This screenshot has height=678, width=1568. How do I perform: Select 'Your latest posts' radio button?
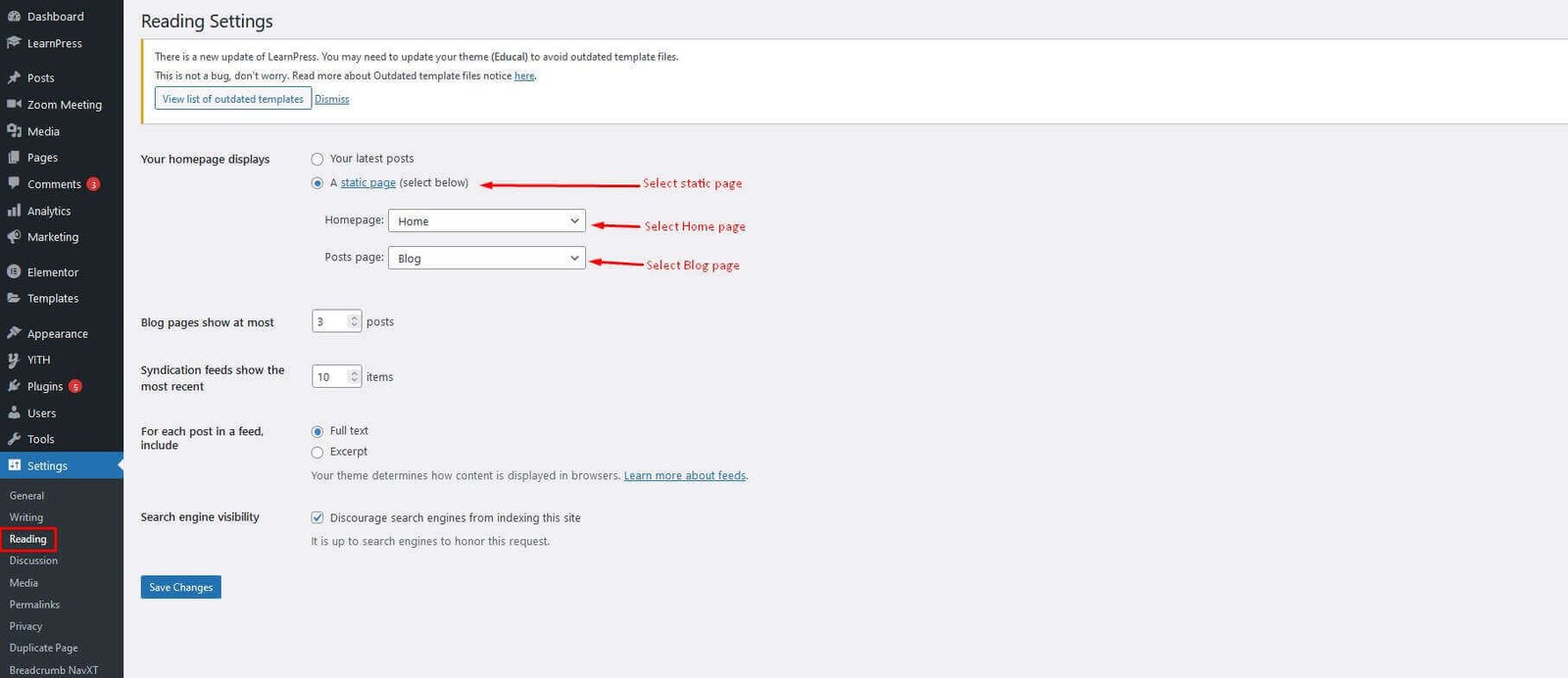point(318,159)
